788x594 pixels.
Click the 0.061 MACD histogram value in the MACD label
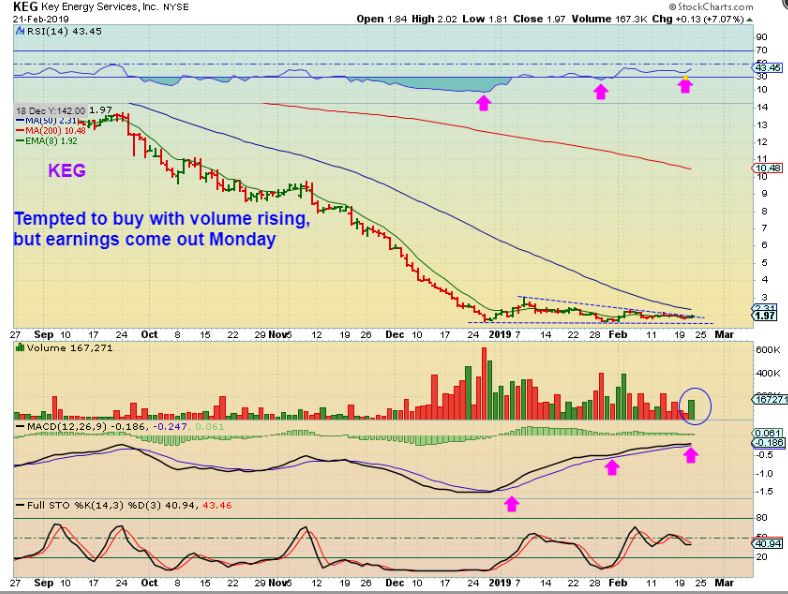[209, 427]
